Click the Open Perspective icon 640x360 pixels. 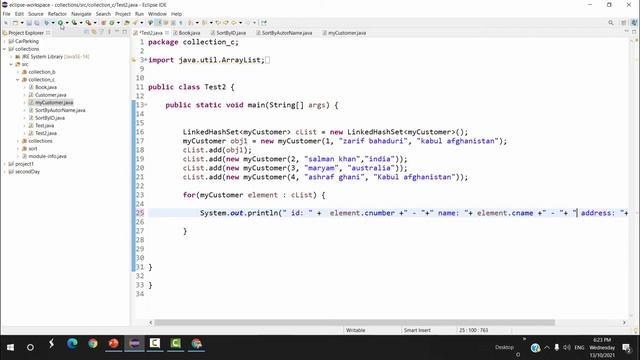click(624, 23)
